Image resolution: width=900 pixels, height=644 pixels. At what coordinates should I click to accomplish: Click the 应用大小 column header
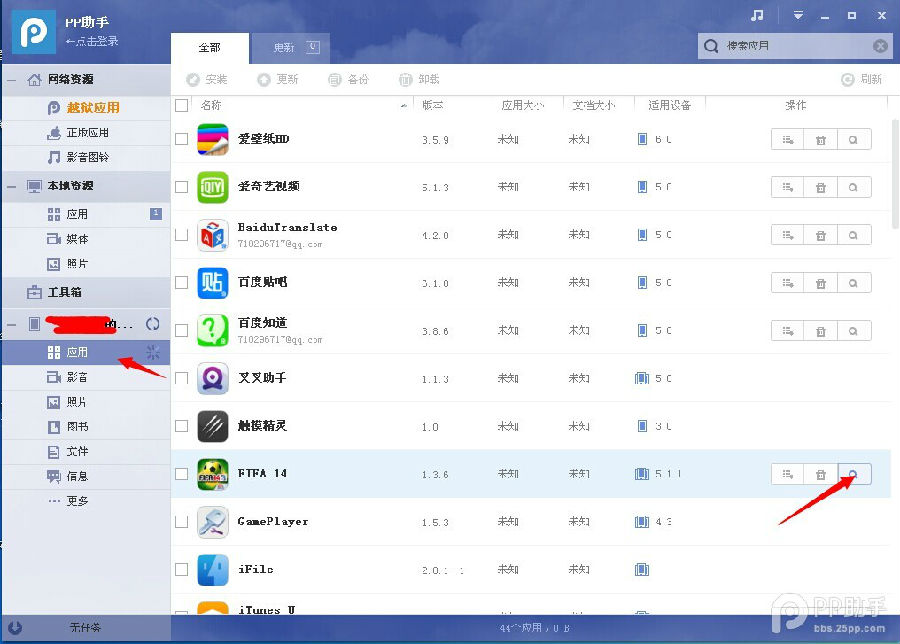click(522, 105)
